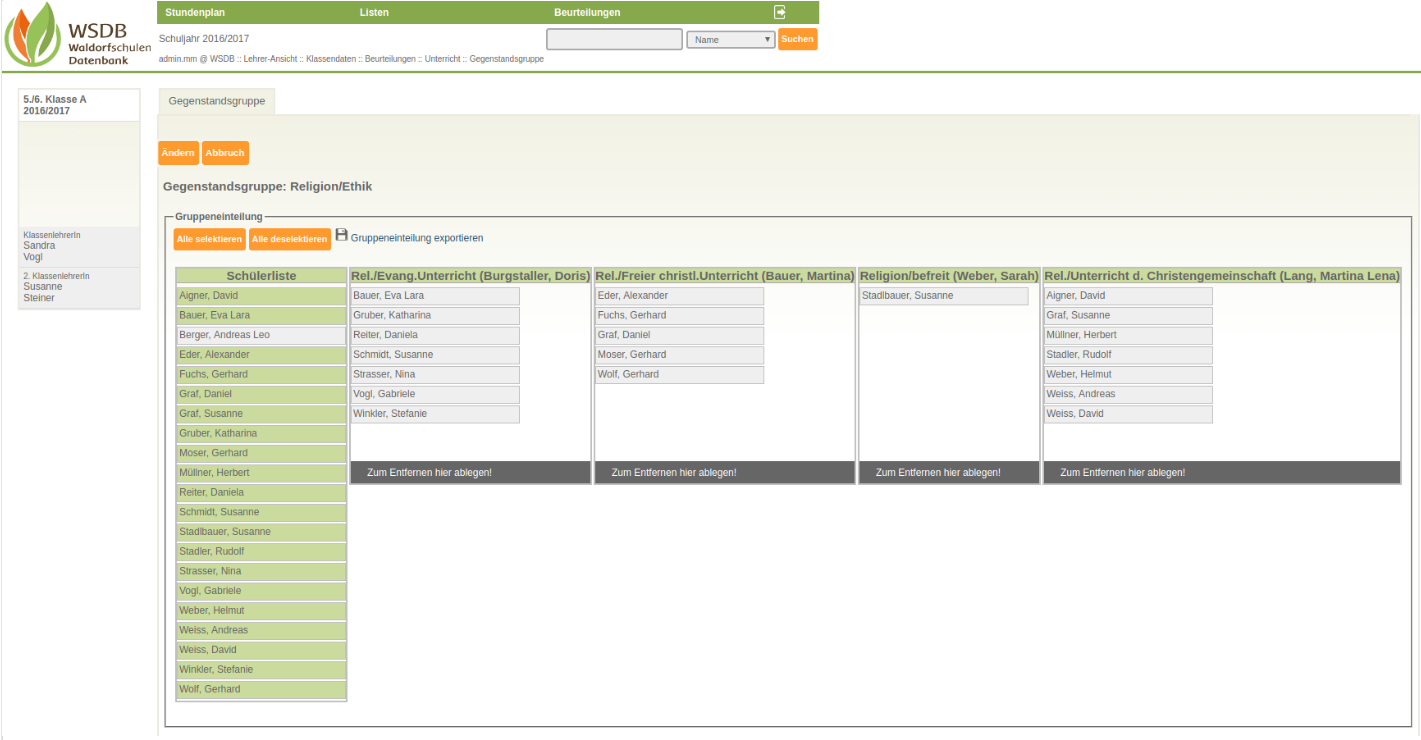Select Berger, Andreas Leo in Schülerliste
1421x740 pixels.
point(261,335)
